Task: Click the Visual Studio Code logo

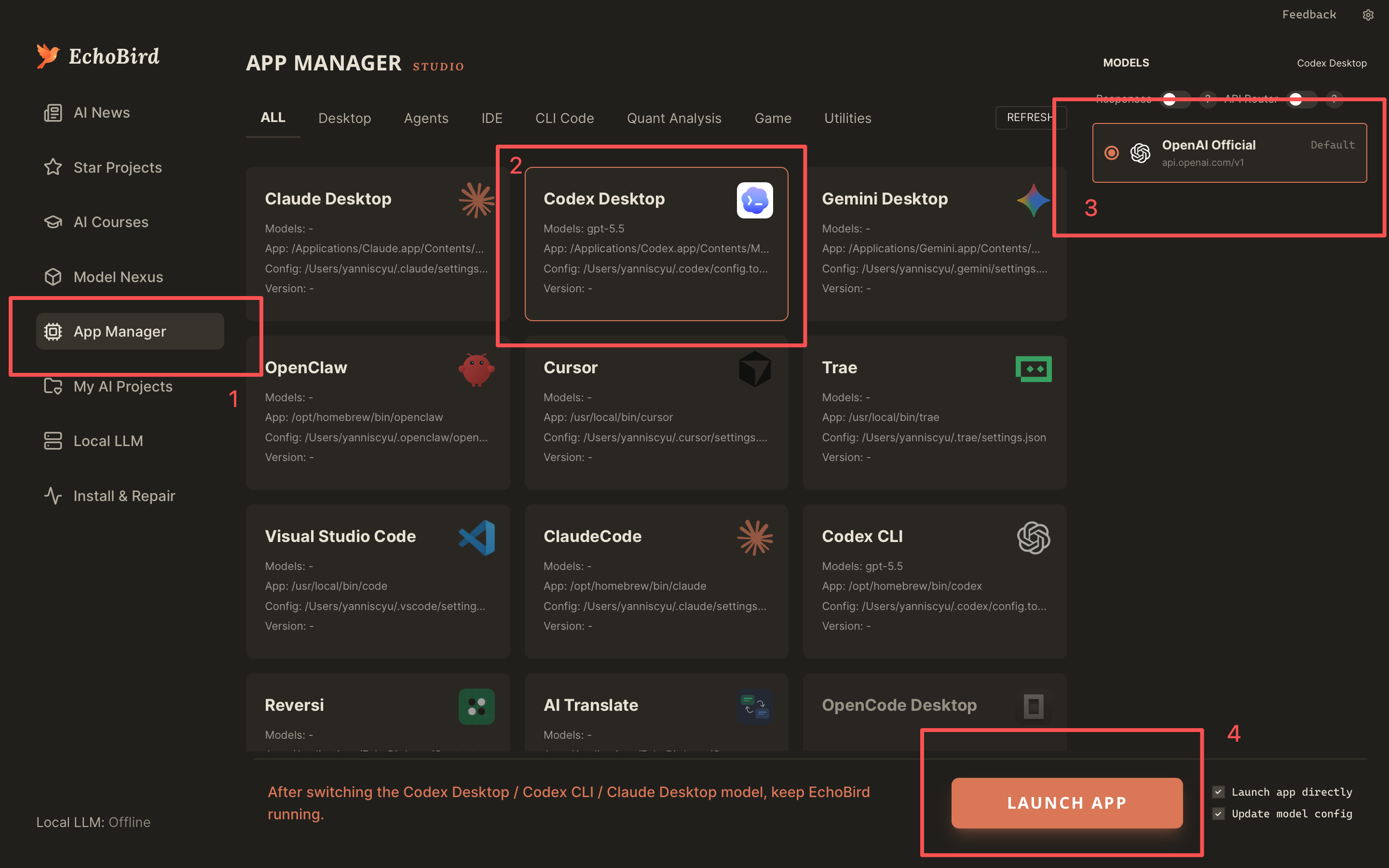Action: coord(477,538)
